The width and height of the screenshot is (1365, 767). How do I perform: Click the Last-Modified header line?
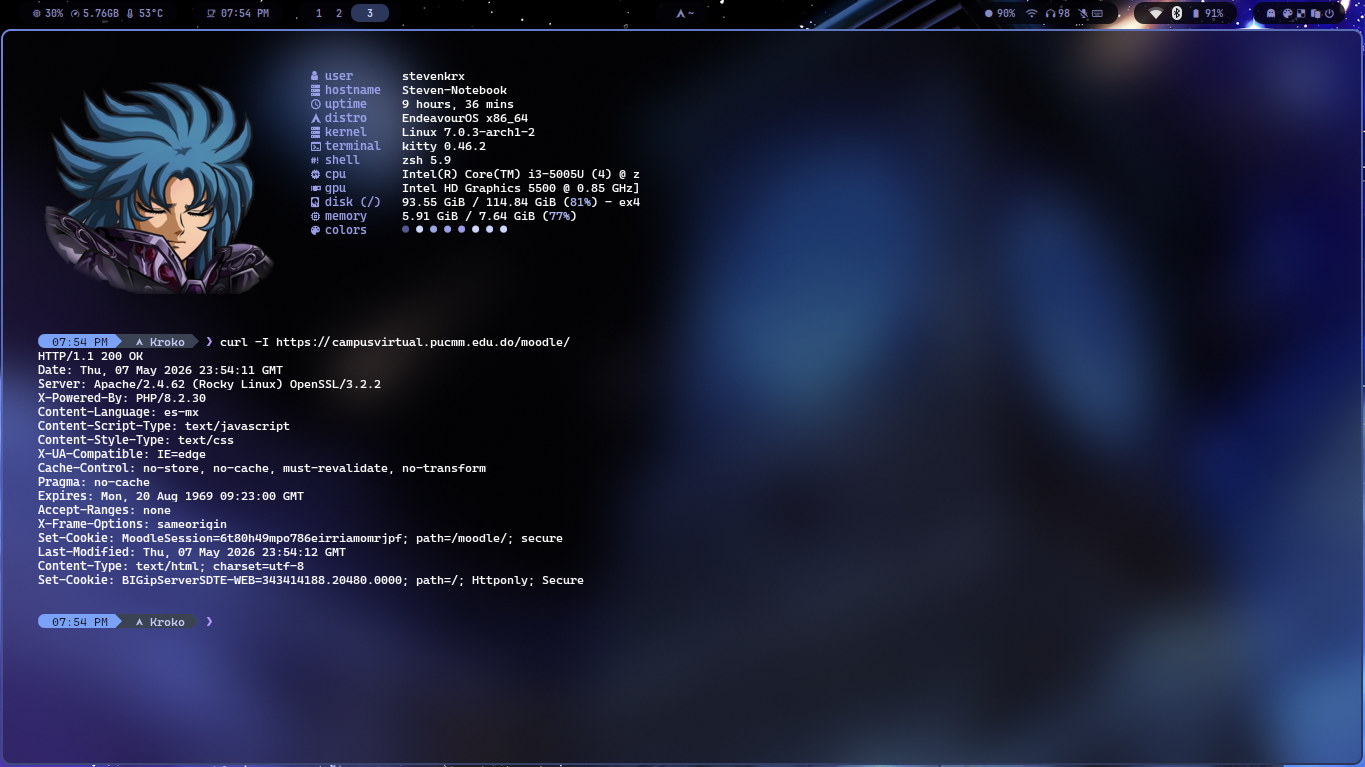pos(192,552)
